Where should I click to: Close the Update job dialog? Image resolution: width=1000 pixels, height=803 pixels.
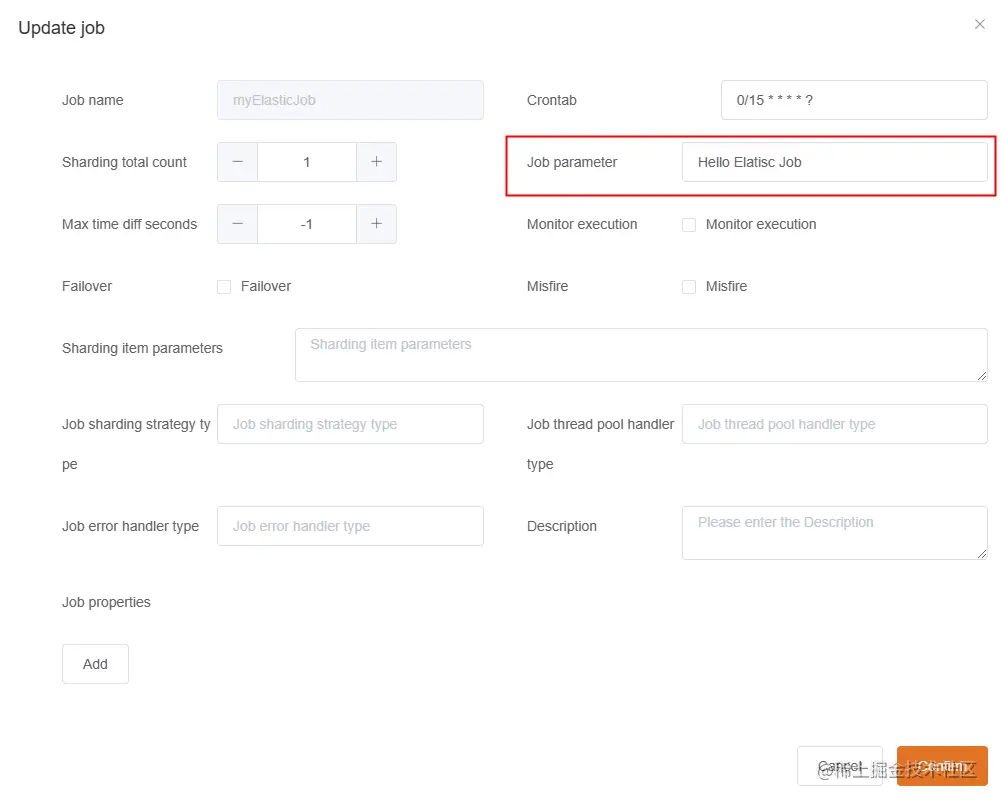point(980,24)
